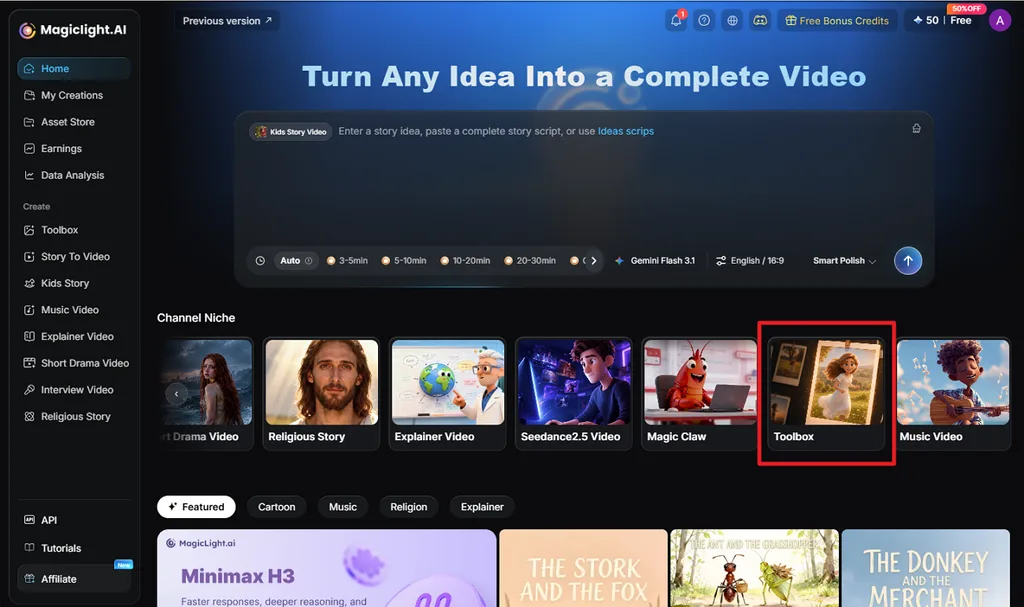Open the notifications bell icon

(676, 20)
